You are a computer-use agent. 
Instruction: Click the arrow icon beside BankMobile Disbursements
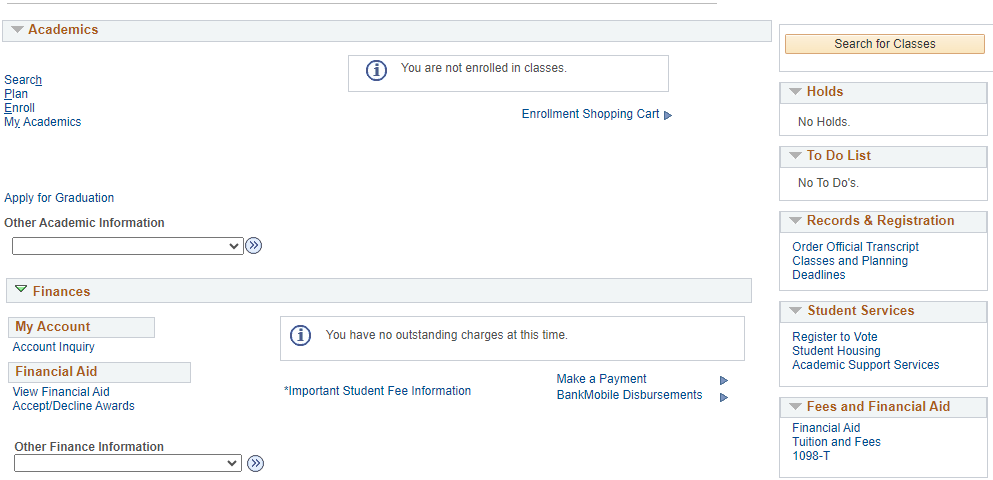724,397
